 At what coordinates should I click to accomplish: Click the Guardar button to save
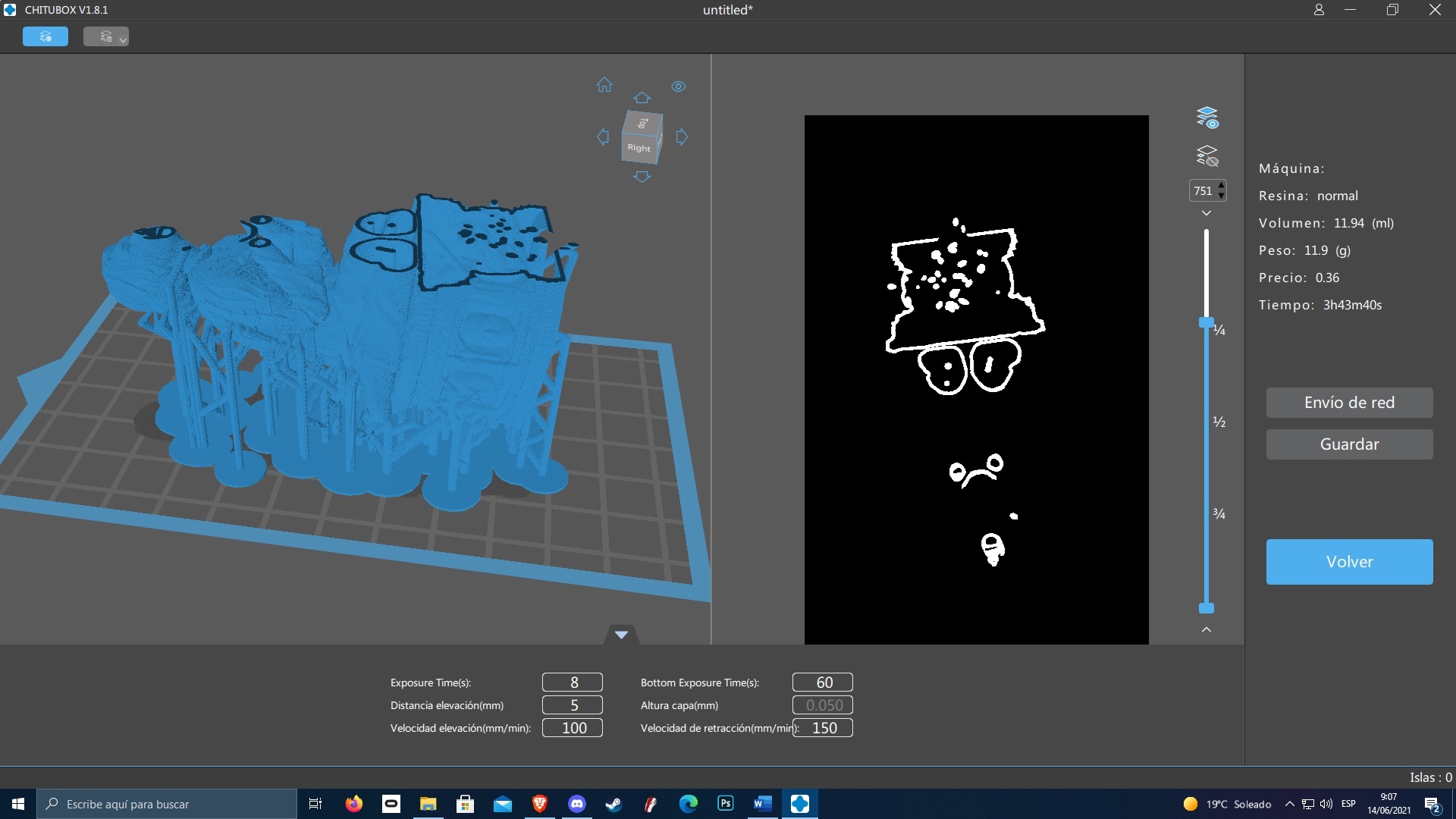coord(1349,444)
